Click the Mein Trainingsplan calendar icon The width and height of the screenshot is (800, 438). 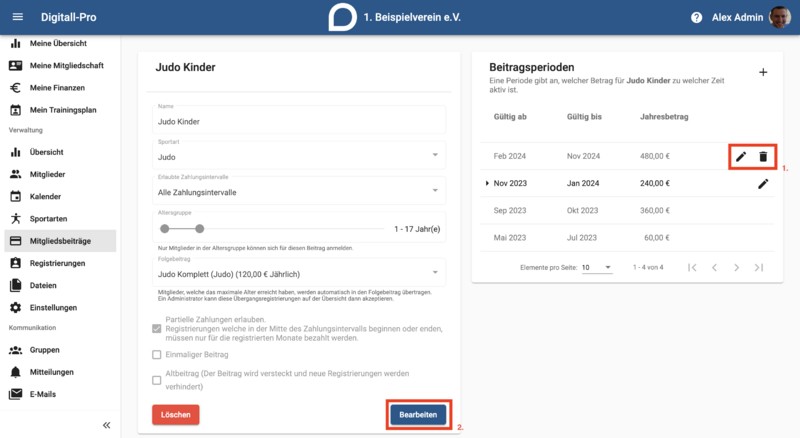[16, 110]
